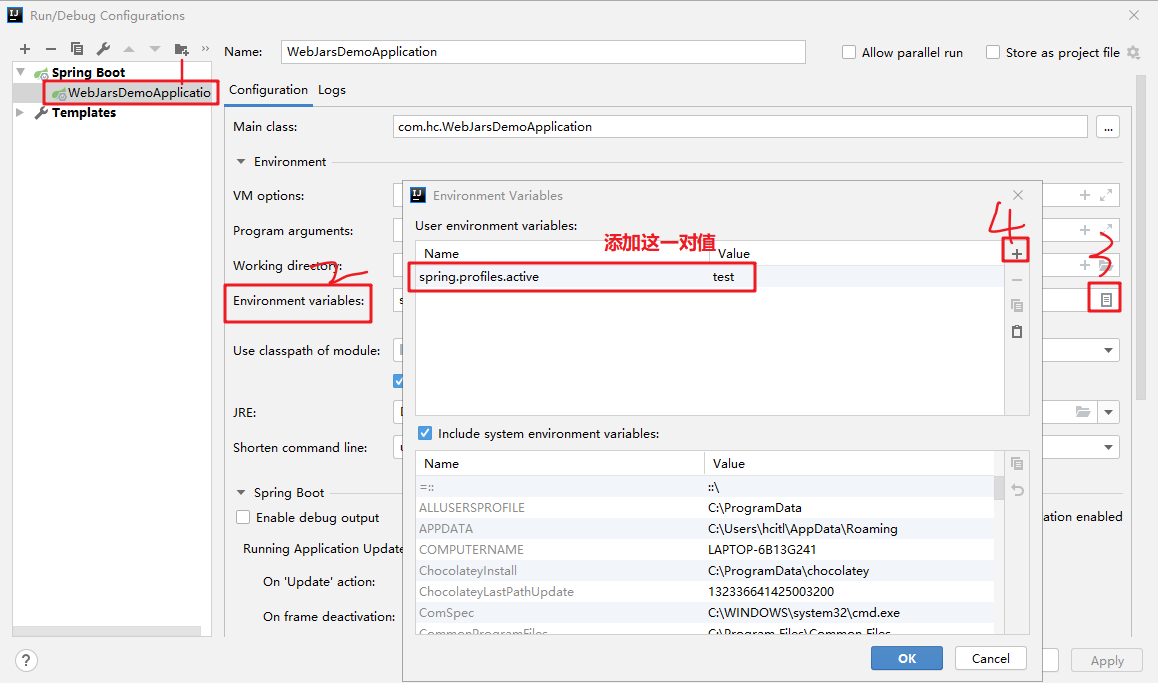Screen dimensions: 1158x683
Task: Switch to Configuration tab
Action: point(268,90)
